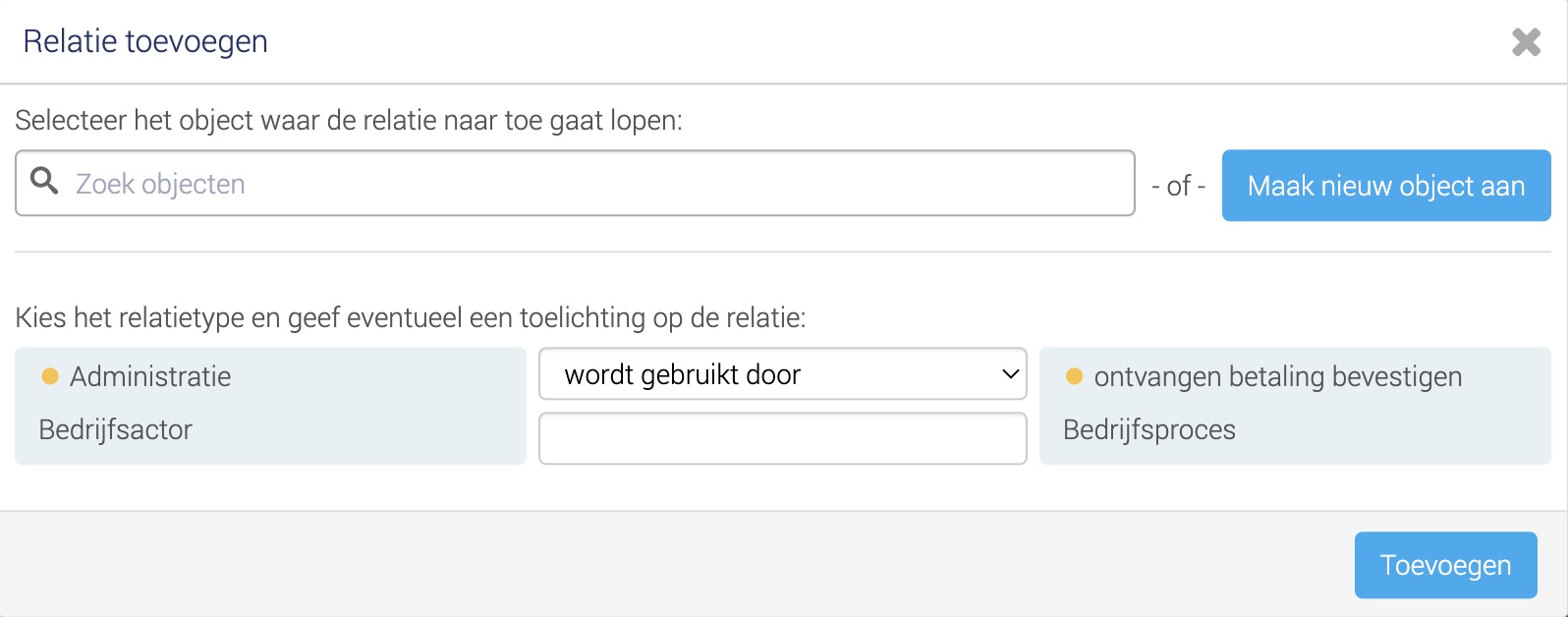Click the Bedrijfsproces type label
The image size is (1568, 617).
[1149, 429]
